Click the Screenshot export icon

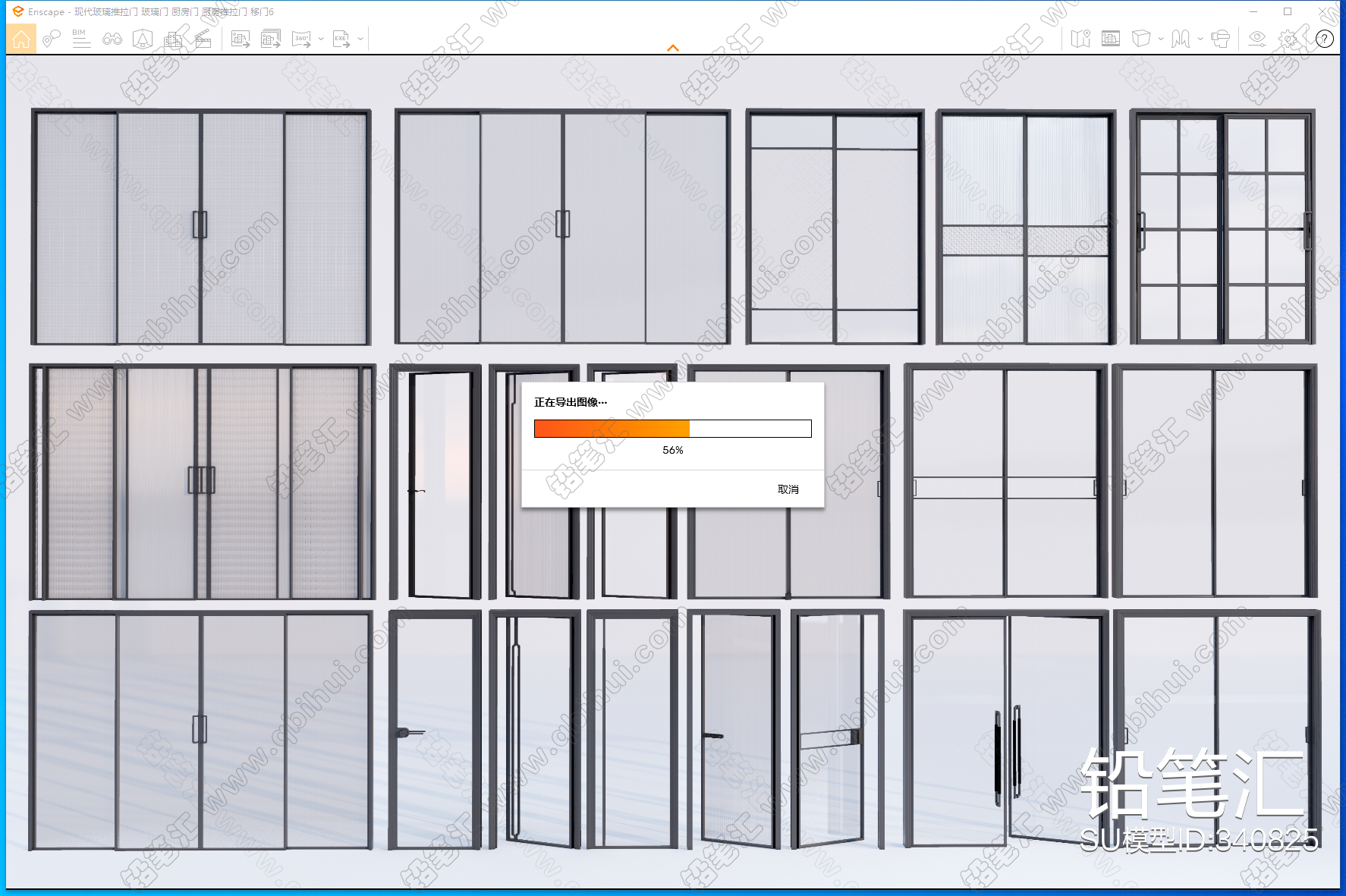coord(241,39)
